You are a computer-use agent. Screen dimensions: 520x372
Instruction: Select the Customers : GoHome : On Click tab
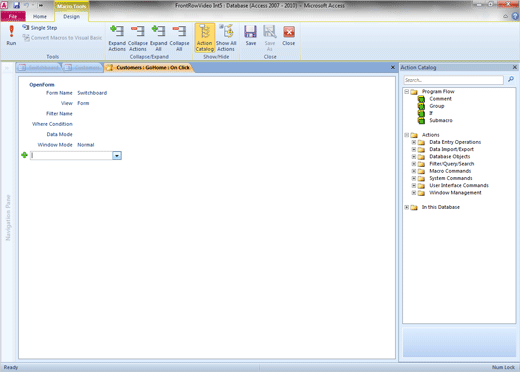(149, 68)
